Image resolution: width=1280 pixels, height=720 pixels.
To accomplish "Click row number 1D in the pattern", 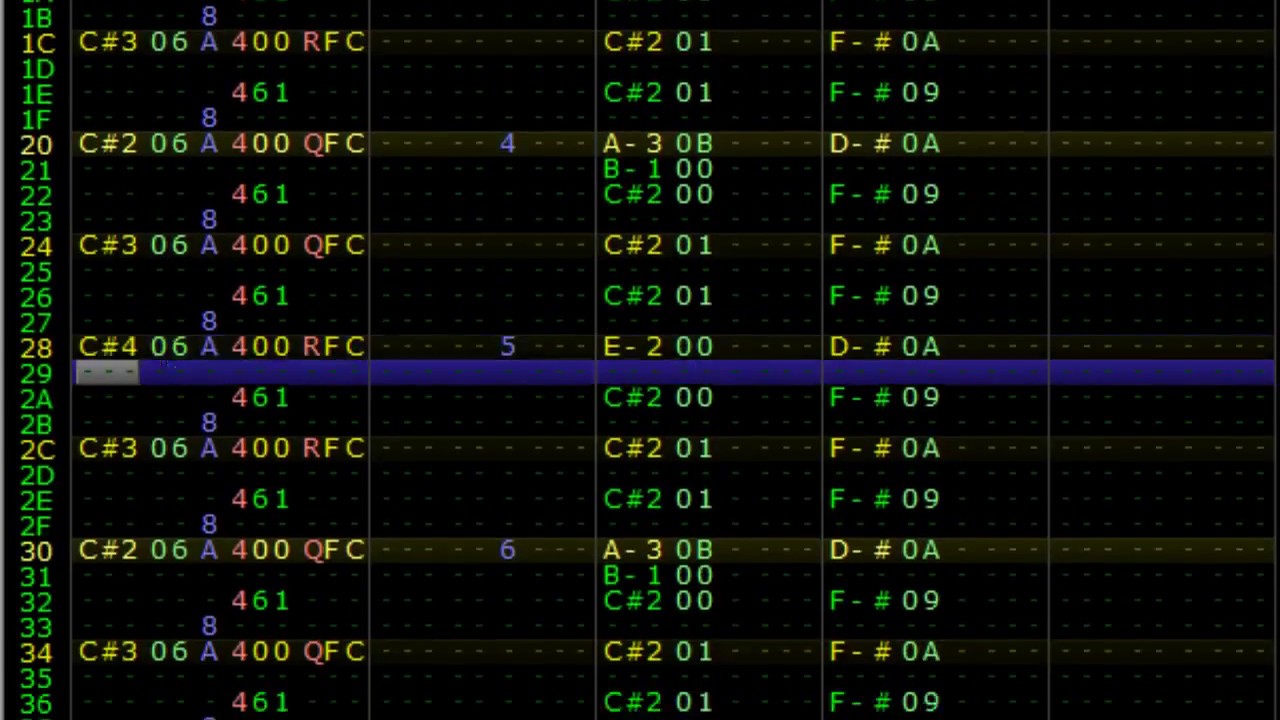I will click(x=36, y=69).
